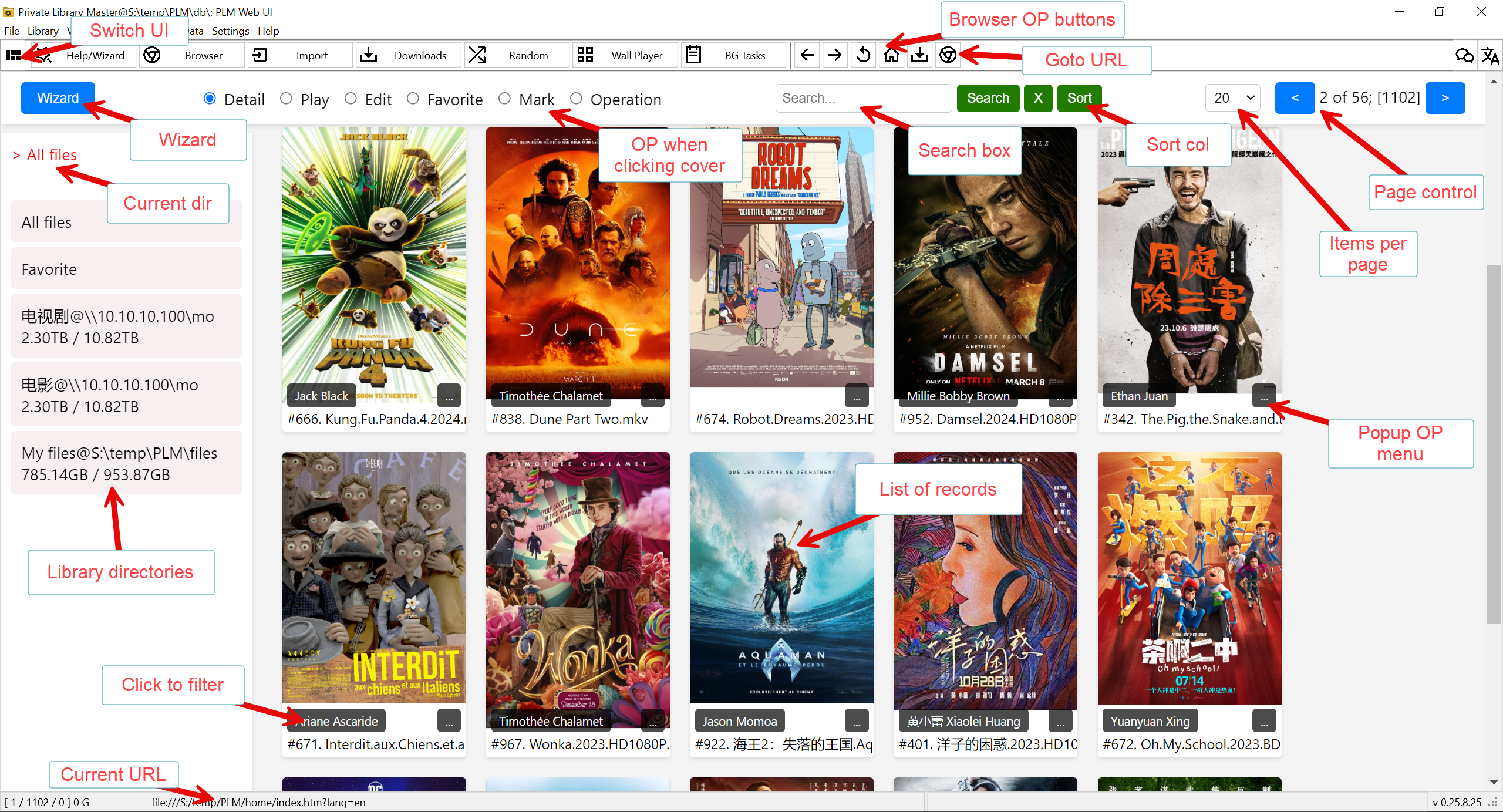Open the Random shuffle tool
This screenshot has width=1503, height=812.
coord(517,55)
